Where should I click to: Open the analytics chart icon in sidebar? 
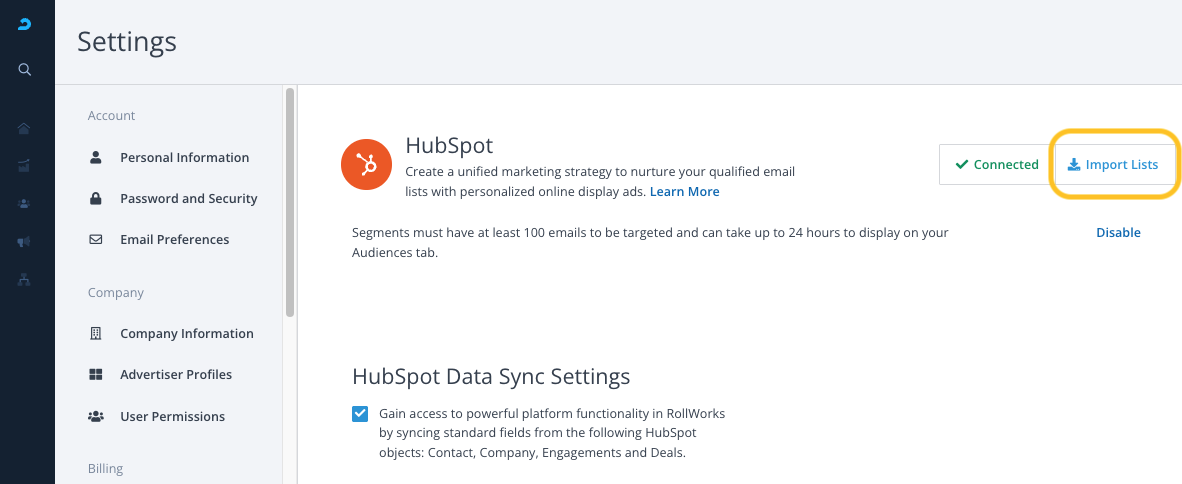[24, 166]
